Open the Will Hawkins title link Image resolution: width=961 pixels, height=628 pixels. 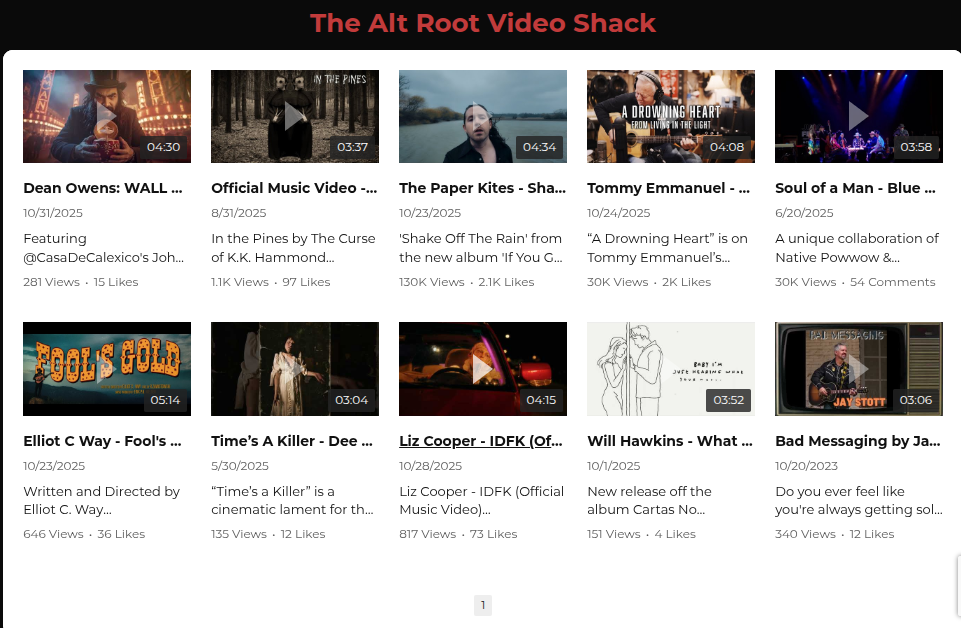[x=669, y=441]
